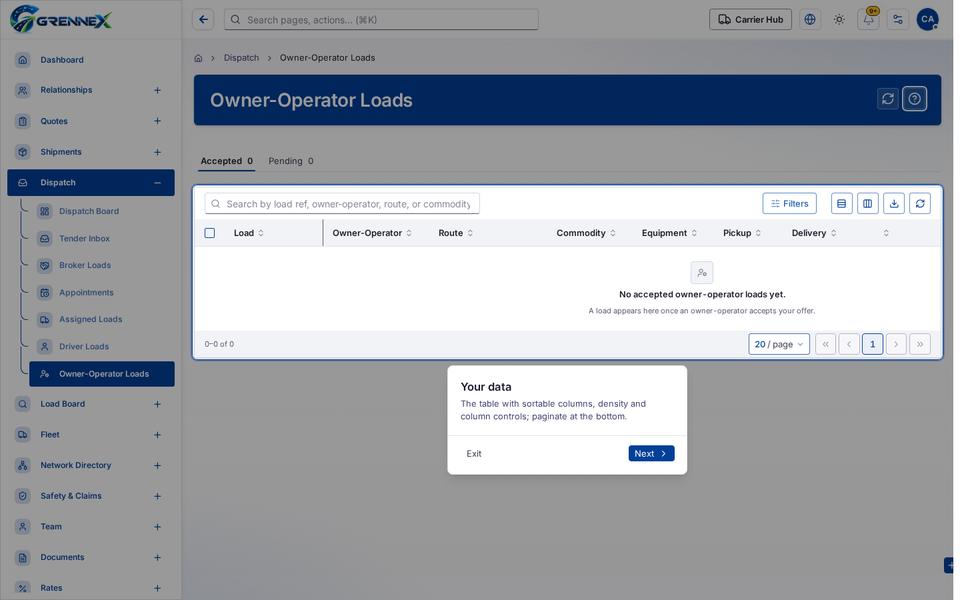
Task: Expand the Load Board menu
Action: click(x=157, y=404)
